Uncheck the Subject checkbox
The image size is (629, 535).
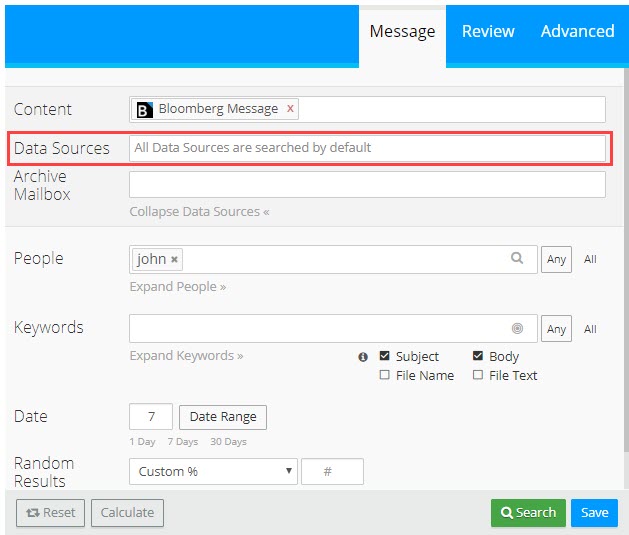point(385,356)
